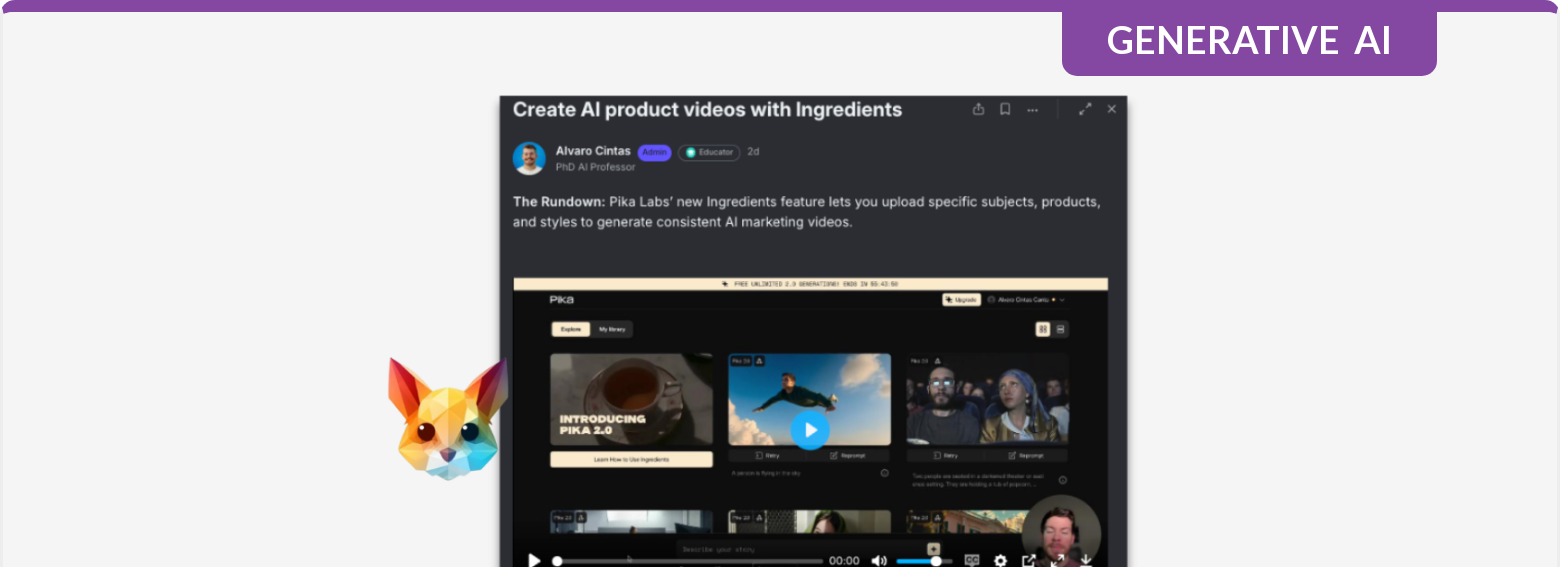
Task: Click the presenter webcam bubble
Action: 1062,532
